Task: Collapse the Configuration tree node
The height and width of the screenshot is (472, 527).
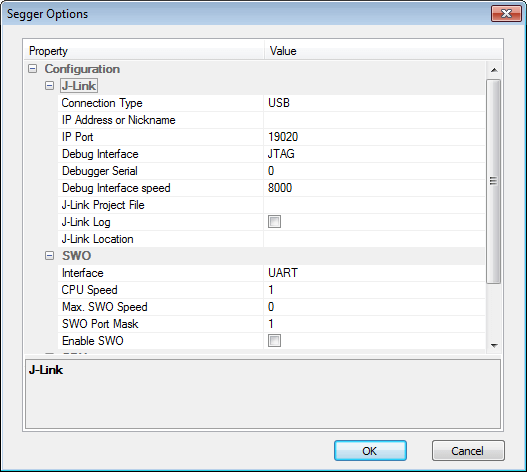Action: pos(33,69)
